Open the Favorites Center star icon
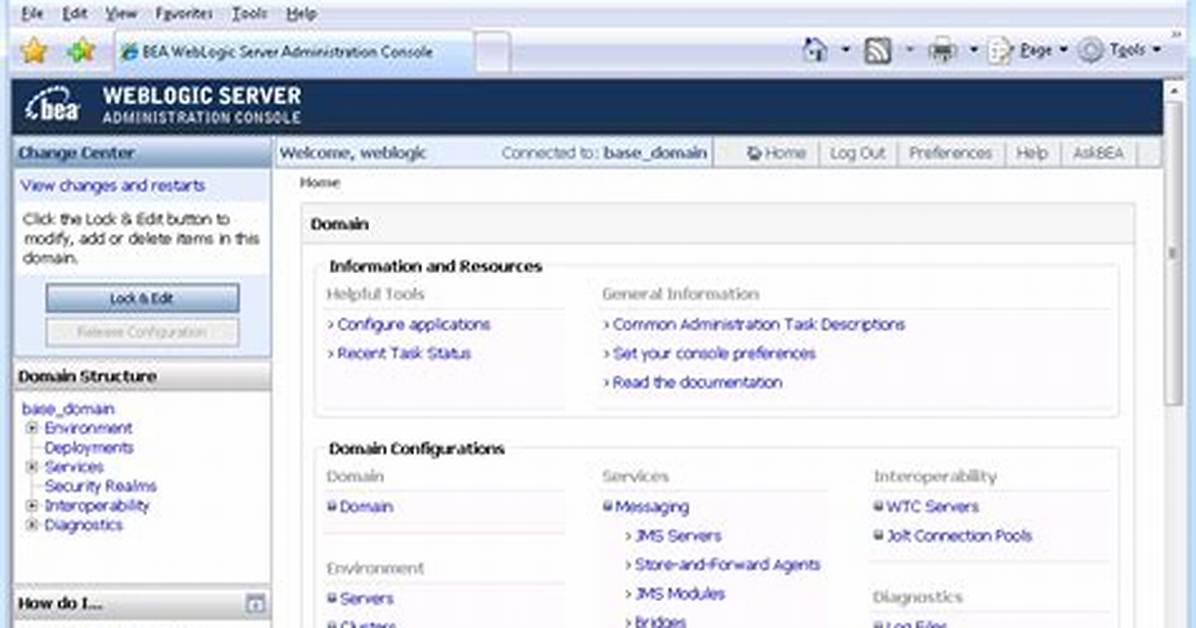1196x628 pixels. (x=34, y=51)
